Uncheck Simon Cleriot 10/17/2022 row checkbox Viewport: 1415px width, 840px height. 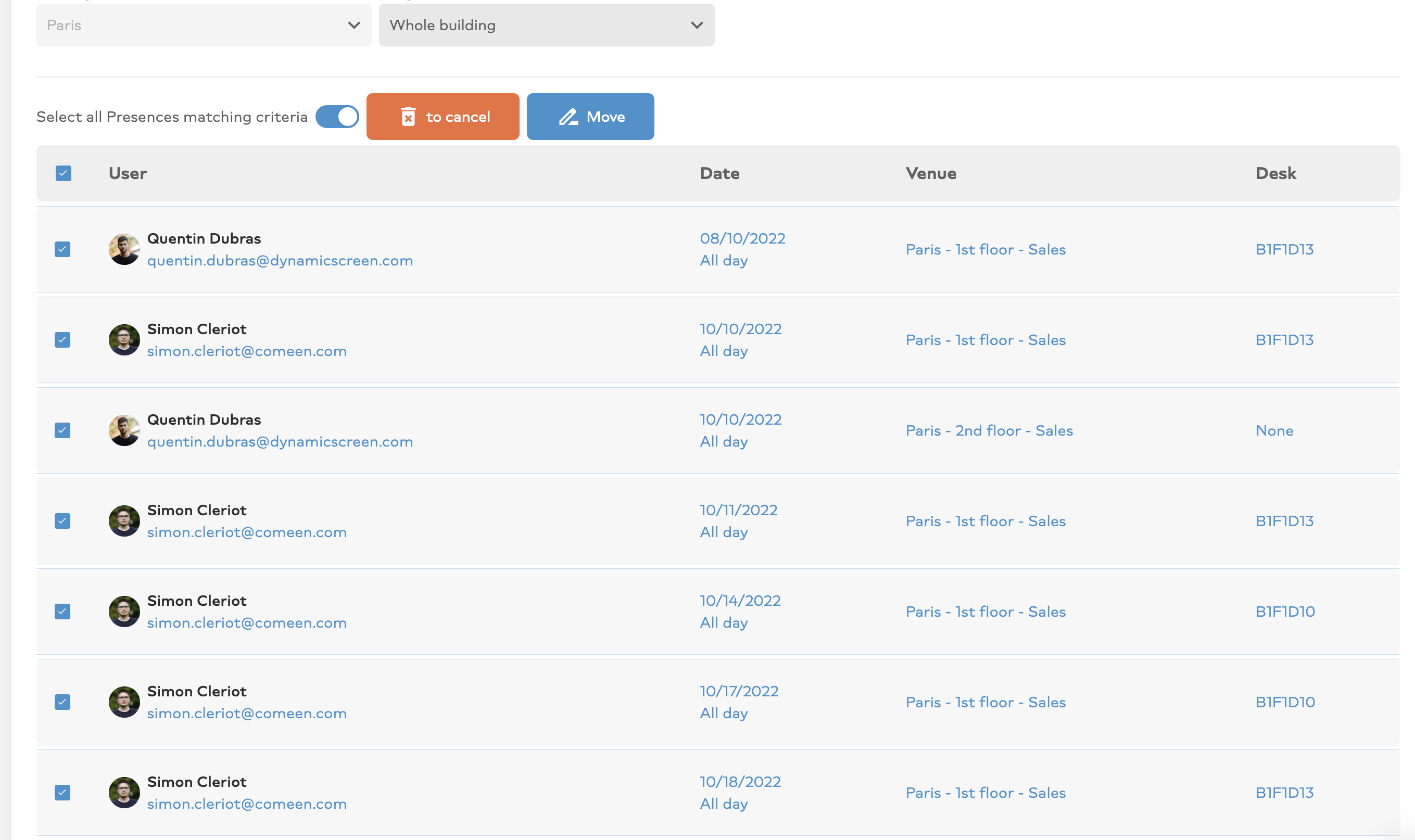point(62,702)
